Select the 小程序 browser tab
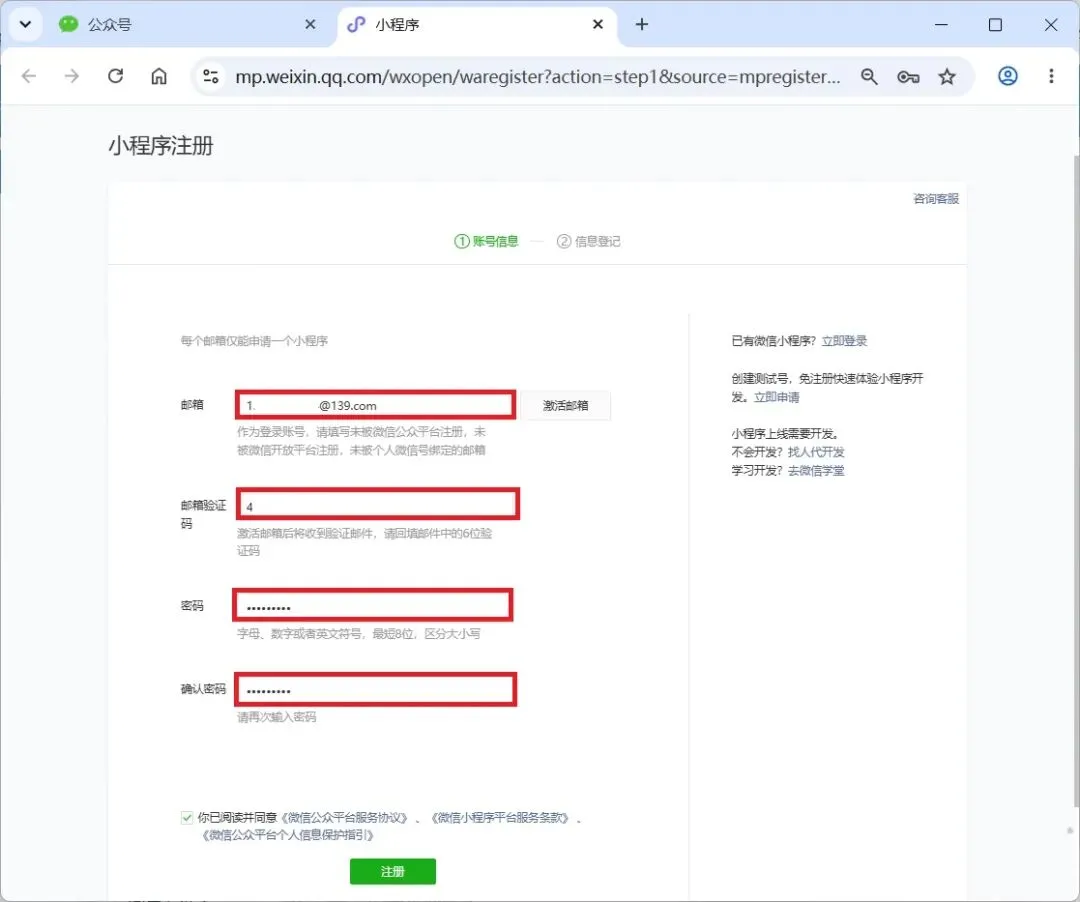 click(x=475, y=25)
